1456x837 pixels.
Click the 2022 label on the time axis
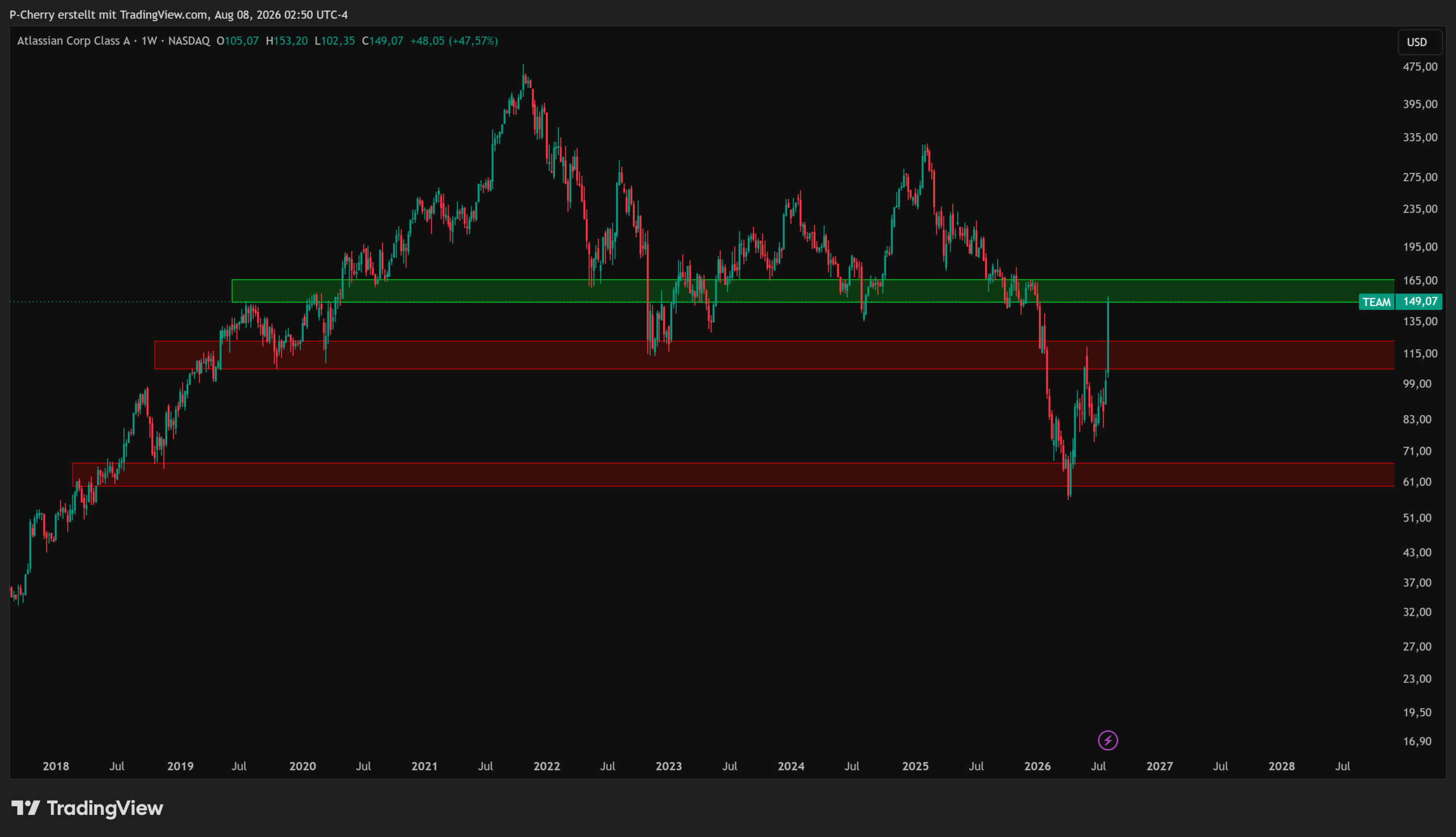[547, 766]
